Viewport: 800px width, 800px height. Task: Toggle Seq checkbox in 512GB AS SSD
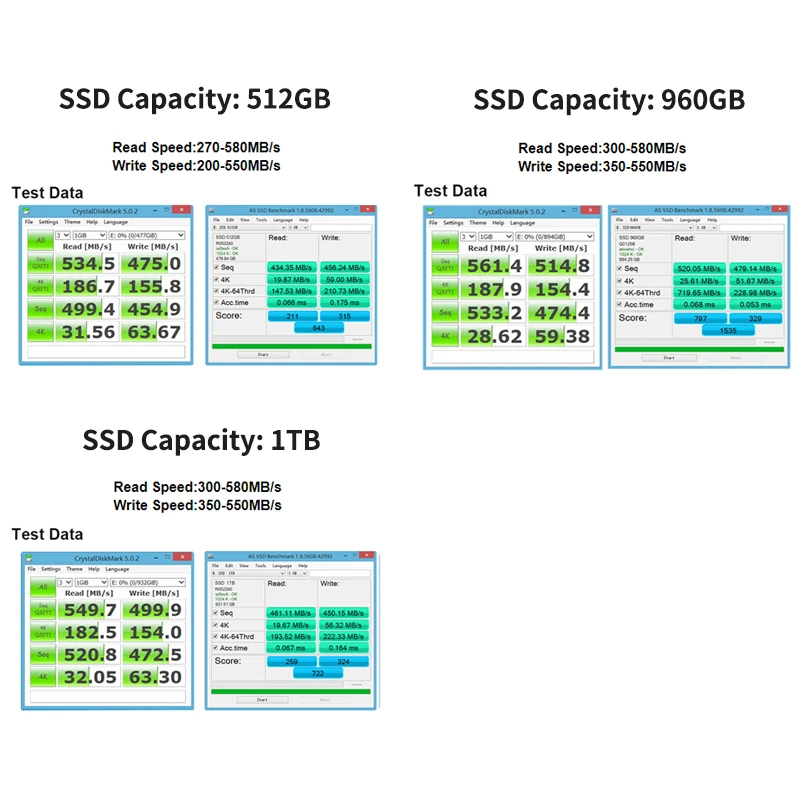coord(216,267)
